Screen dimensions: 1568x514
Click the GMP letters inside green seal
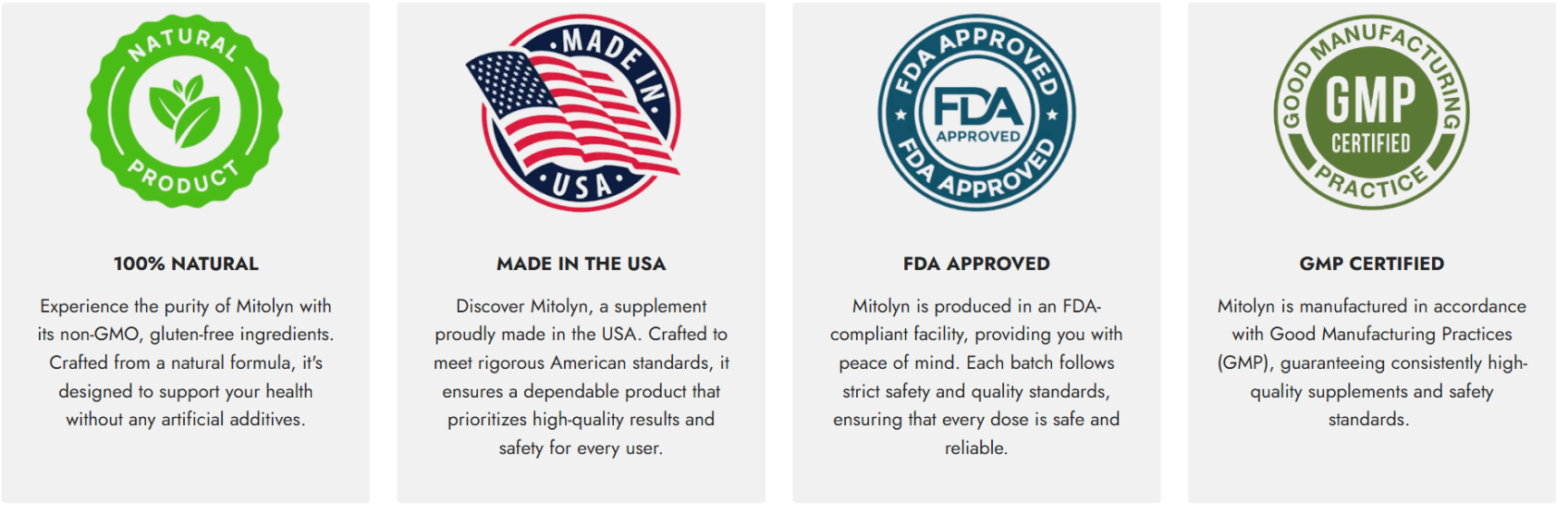(x=1371, y=99)
